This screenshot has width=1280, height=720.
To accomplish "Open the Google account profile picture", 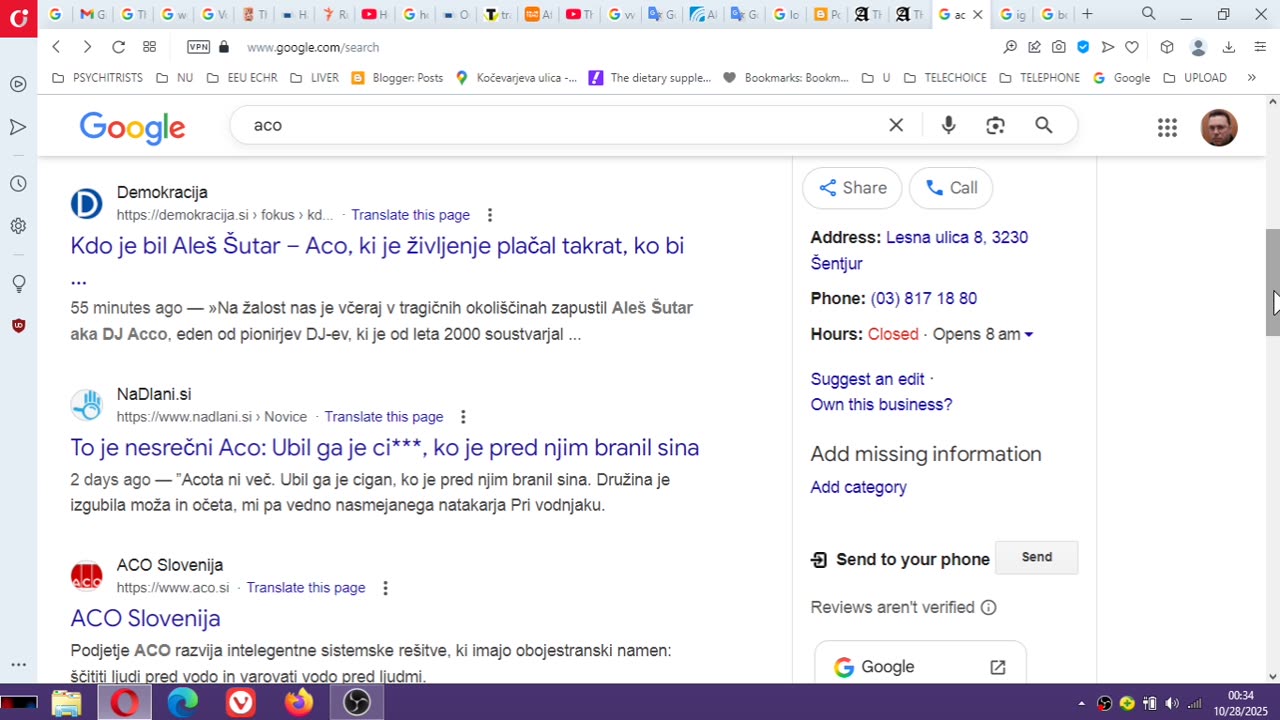I will coord(1218,127).
